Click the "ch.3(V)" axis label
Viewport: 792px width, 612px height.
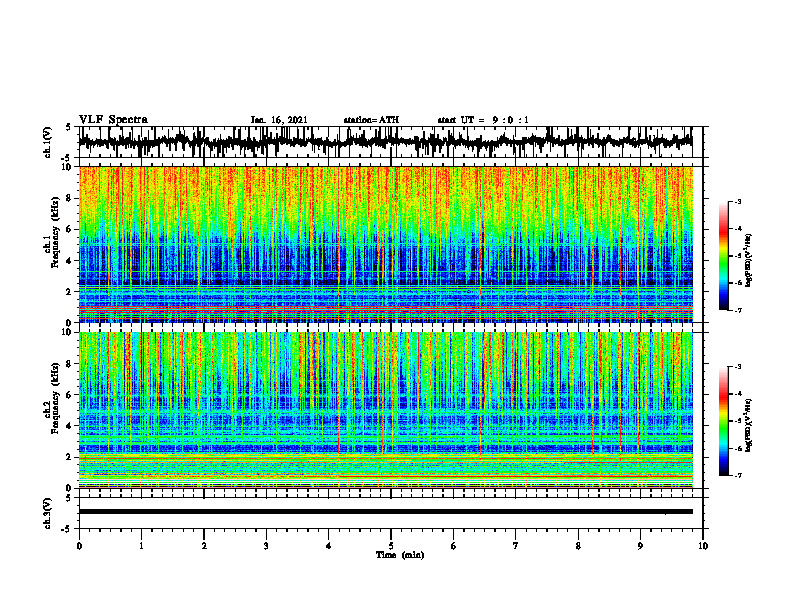pos(47,513)
